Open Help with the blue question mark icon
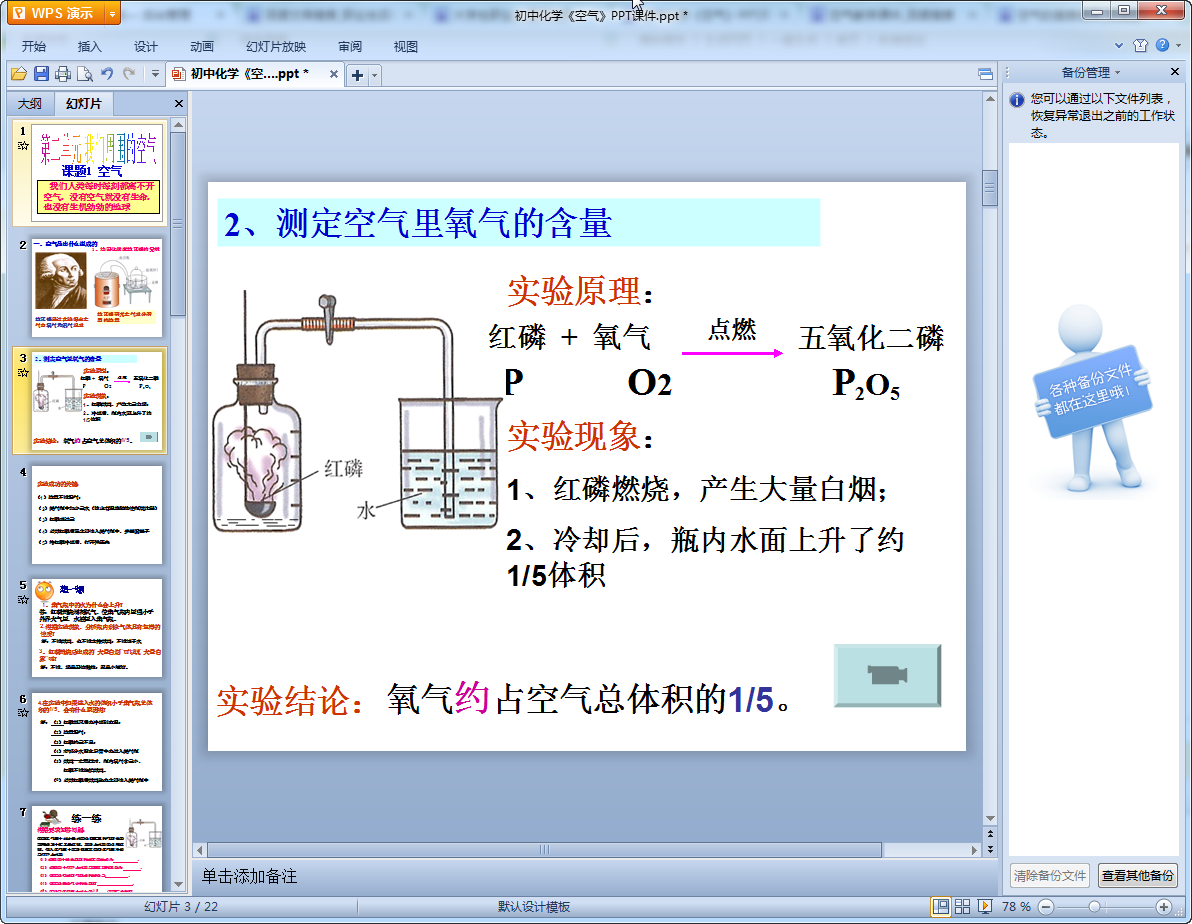 pyautogui.click(x=1162, y=46)
